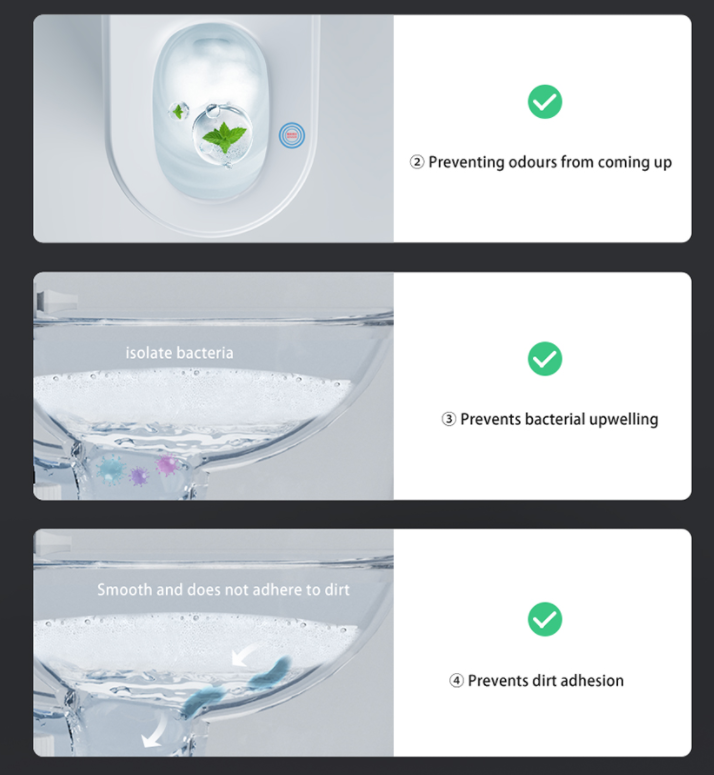Click the 'isolate bacteria' label
The height and width of the screenshot is (775, 714).
179,353
